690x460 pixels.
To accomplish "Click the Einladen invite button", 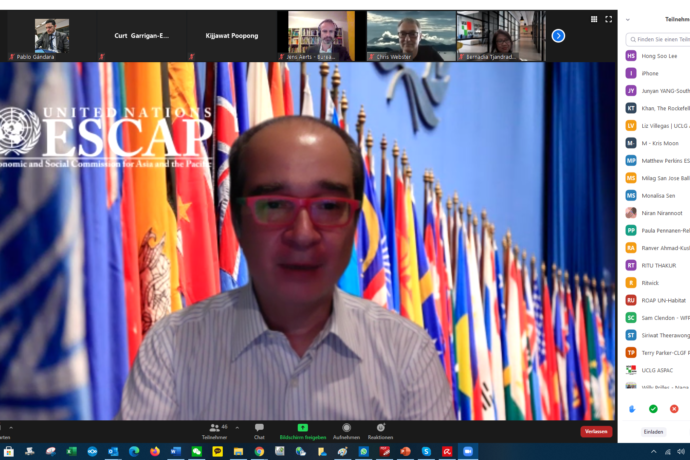I will (x=653, y=432).
